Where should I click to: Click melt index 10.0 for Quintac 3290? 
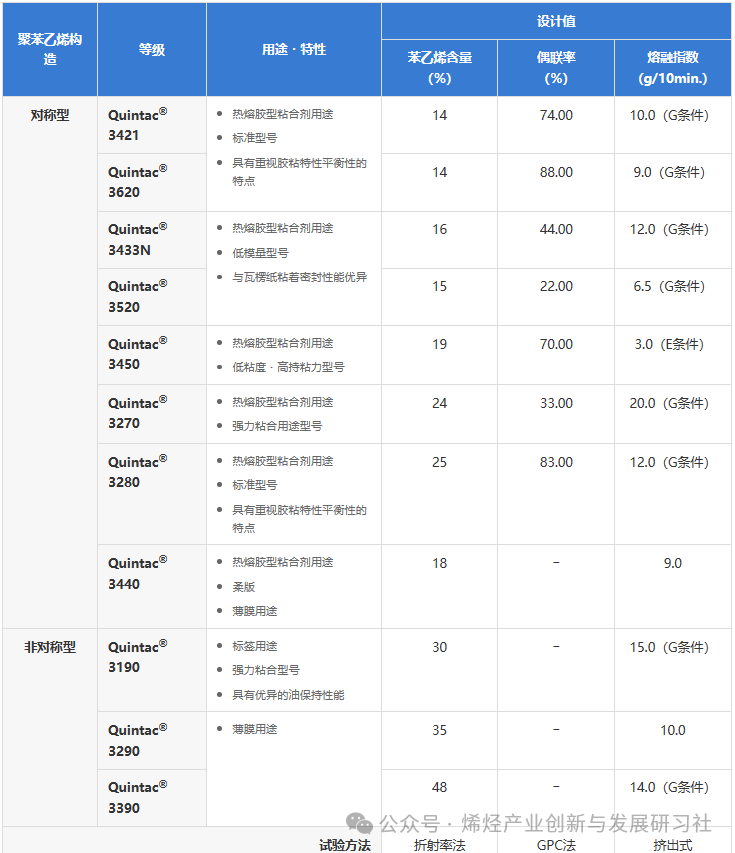(x=672, y=731)
